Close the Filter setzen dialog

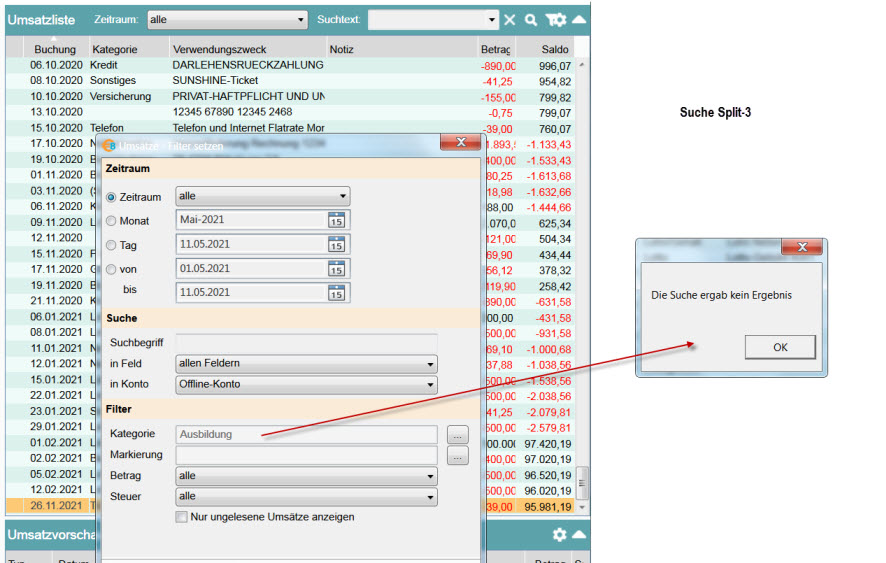click(x=461, y=142)
